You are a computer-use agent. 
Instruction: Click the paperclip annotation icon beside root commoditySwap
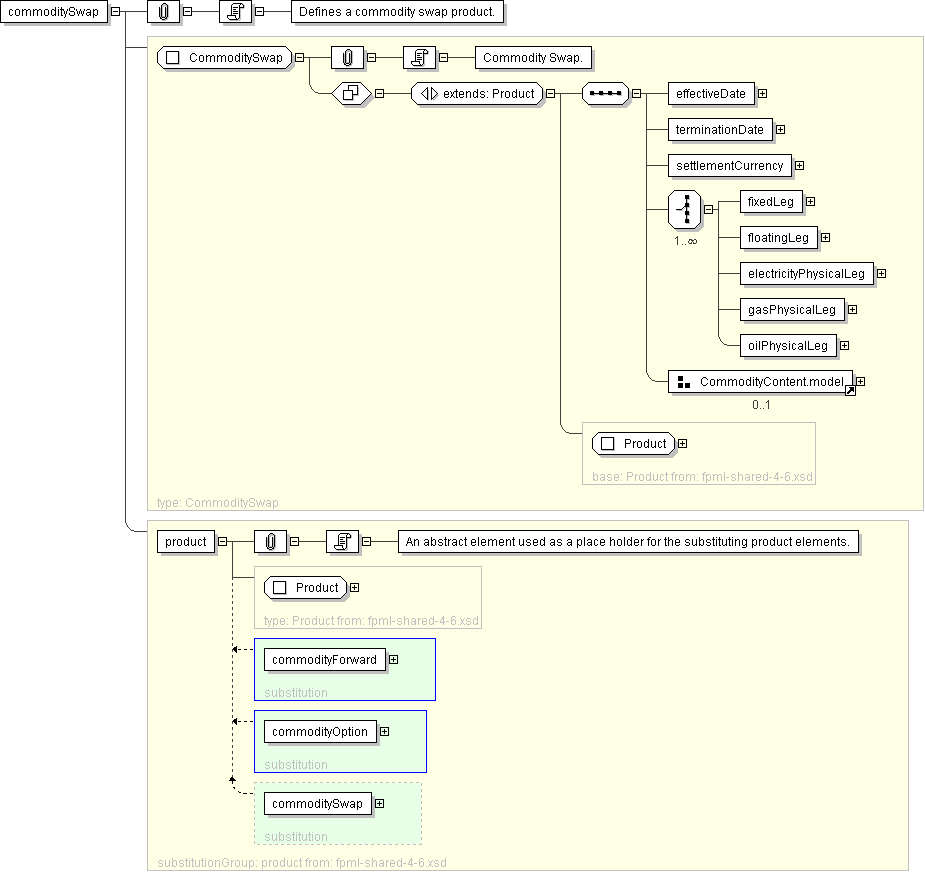click(163, 12)
